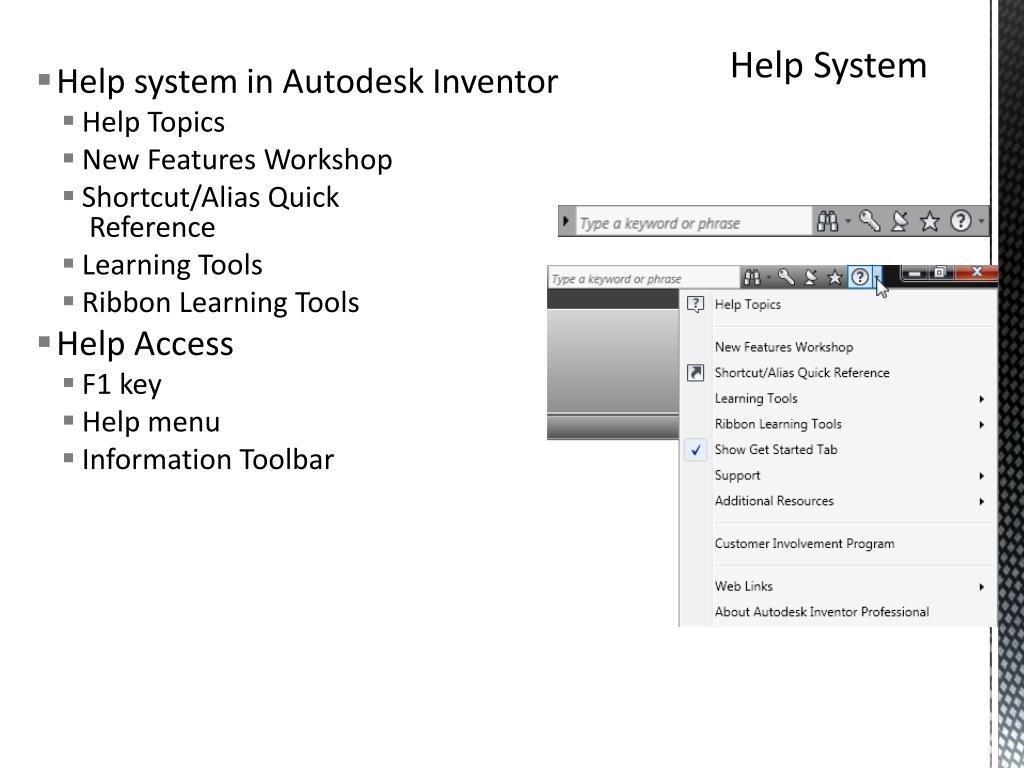Open Help Topics from the Help menu
The image size is (1024, 768).
click(x=838, y=304)
